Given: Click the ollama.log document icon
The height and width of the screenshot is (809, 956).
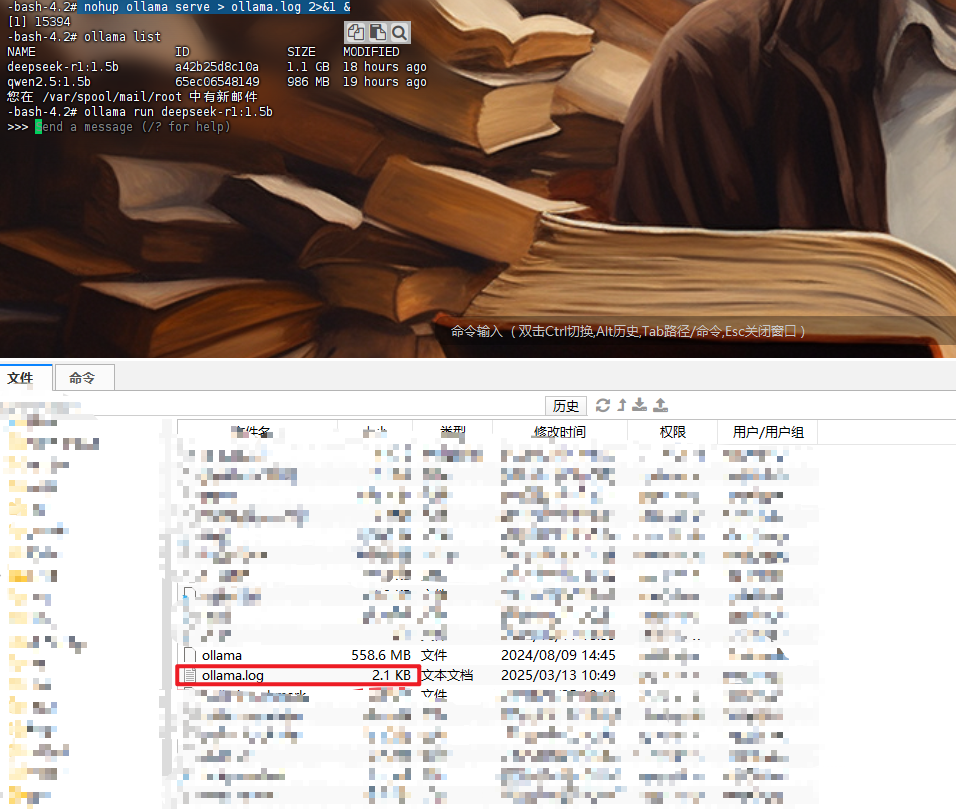Looking at the screenshot, I should point(190,675).
